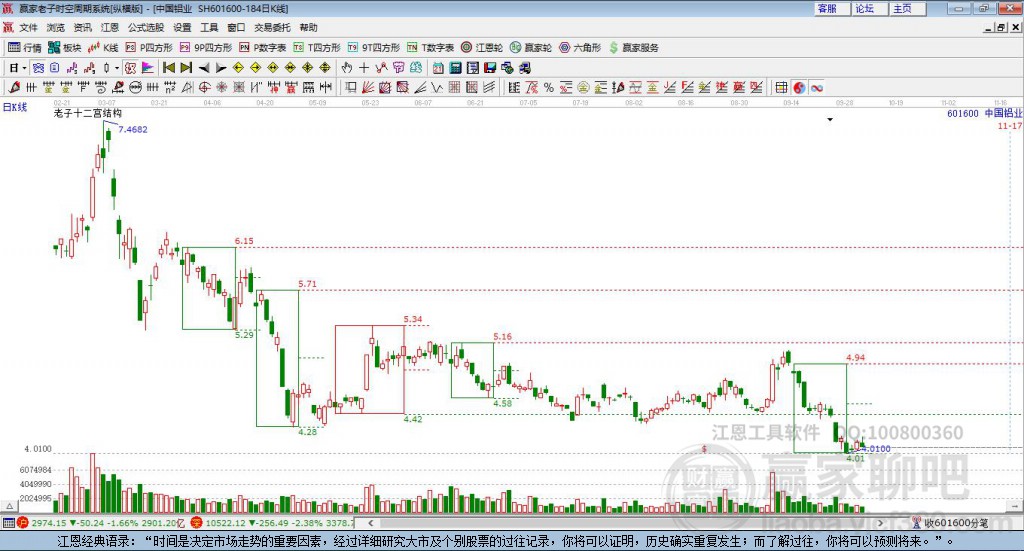Open the 9P四方形 tool
This screenshot has width=1024, height=551.
point(206,48)
